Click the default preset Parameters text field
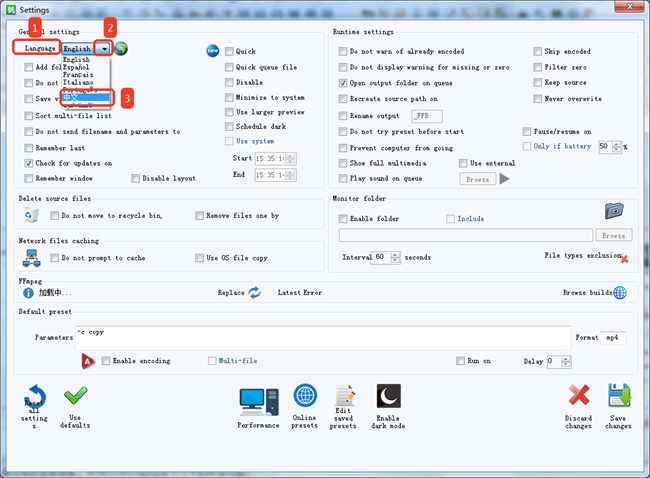Screen dimensions: 650x478 point(320,337)
